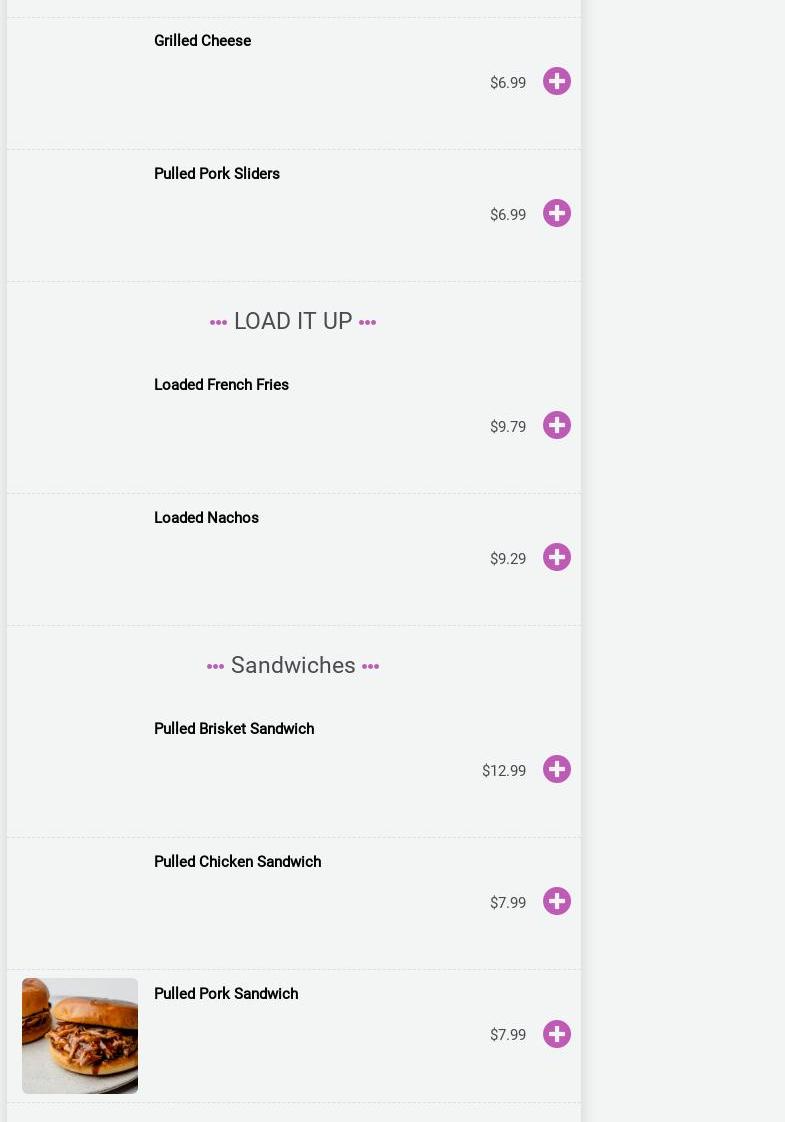Open Loaded Nachos item details
Viewport: 785px width, 1122px height.
click(206, 518)
